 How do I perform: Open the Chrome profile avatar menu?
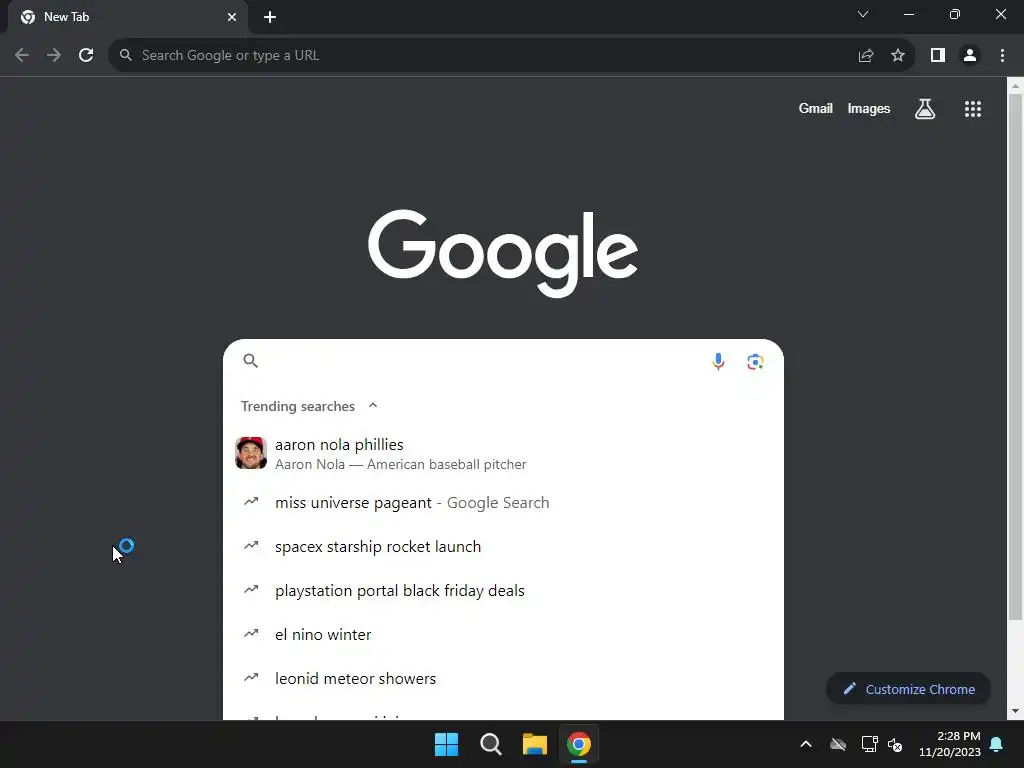coord(970,56)
